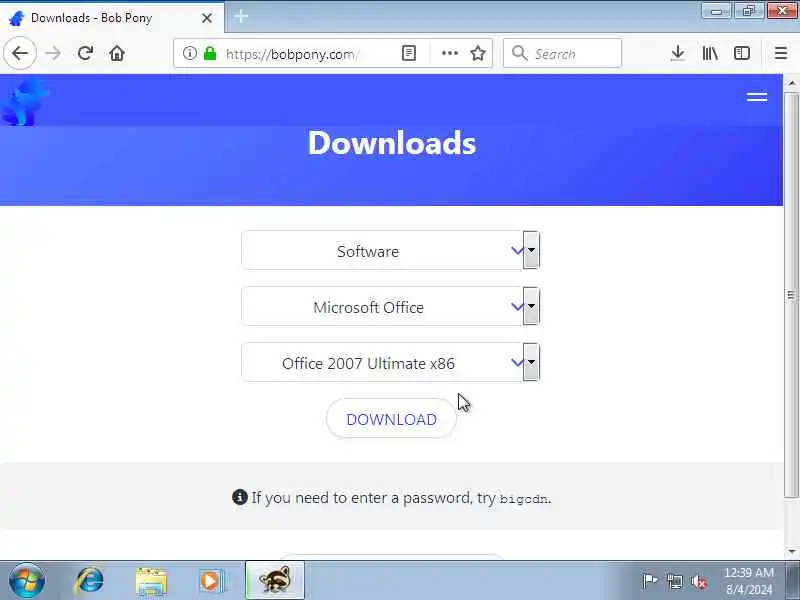Viewport: 800px width, 600px height.
Task: Expand the Office 2007 Ultimate x86 dropdown
Action: click(x=390, y=363)
